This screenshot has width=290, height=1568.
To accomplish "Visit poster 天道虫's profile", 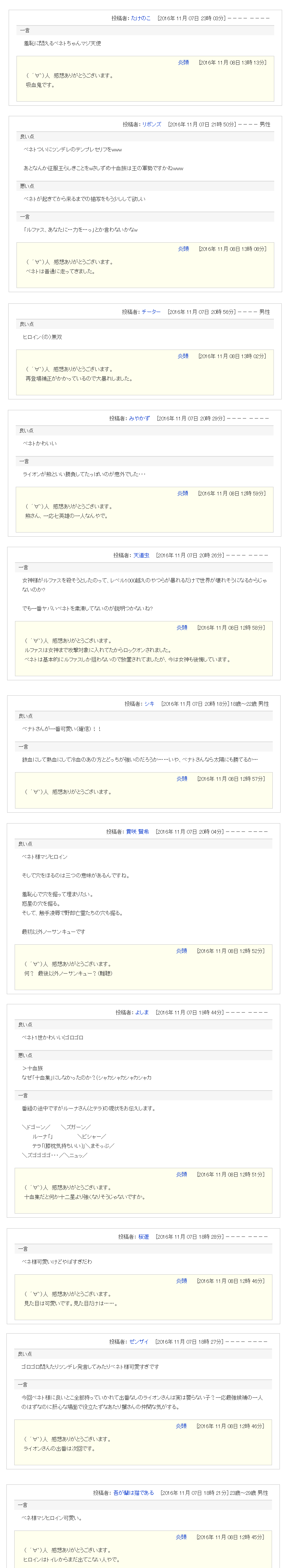I will click(141, 555).
